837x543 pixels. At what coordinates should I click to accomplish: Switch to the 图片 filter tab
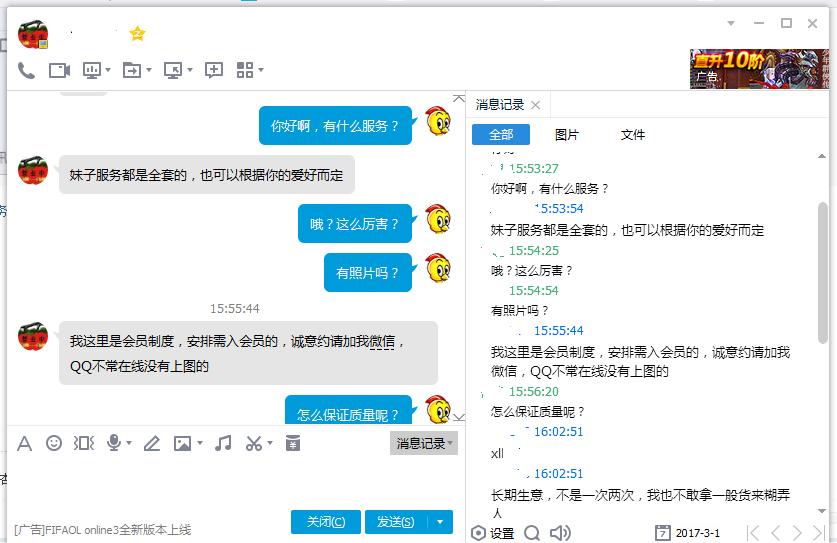tap(567, 135)
